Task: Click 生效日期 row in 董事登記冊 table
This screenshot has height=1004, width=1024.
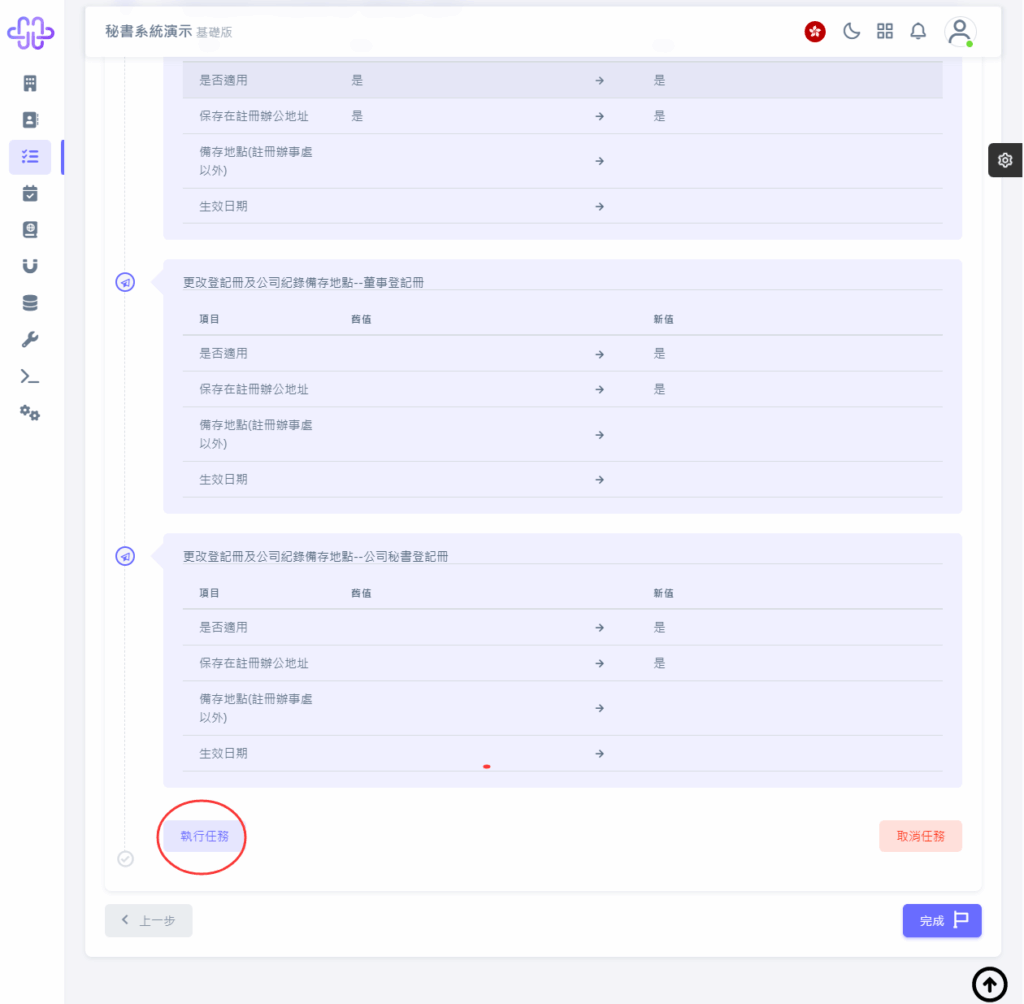Action: (x=562, y=479)
